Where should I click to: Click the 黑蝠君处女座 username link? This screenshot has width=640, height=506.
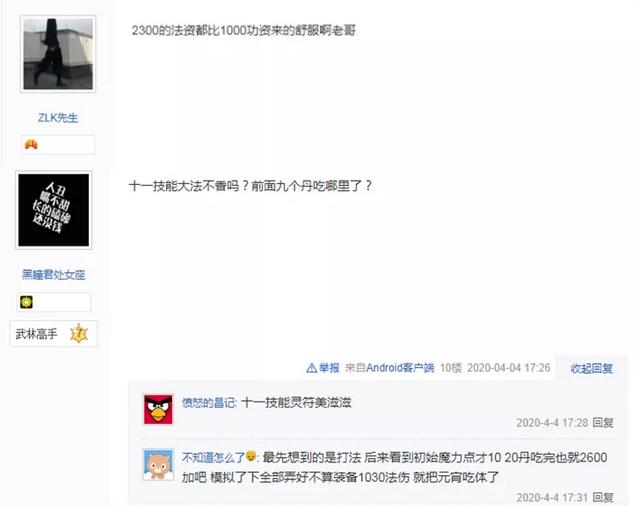click(53, 275)
